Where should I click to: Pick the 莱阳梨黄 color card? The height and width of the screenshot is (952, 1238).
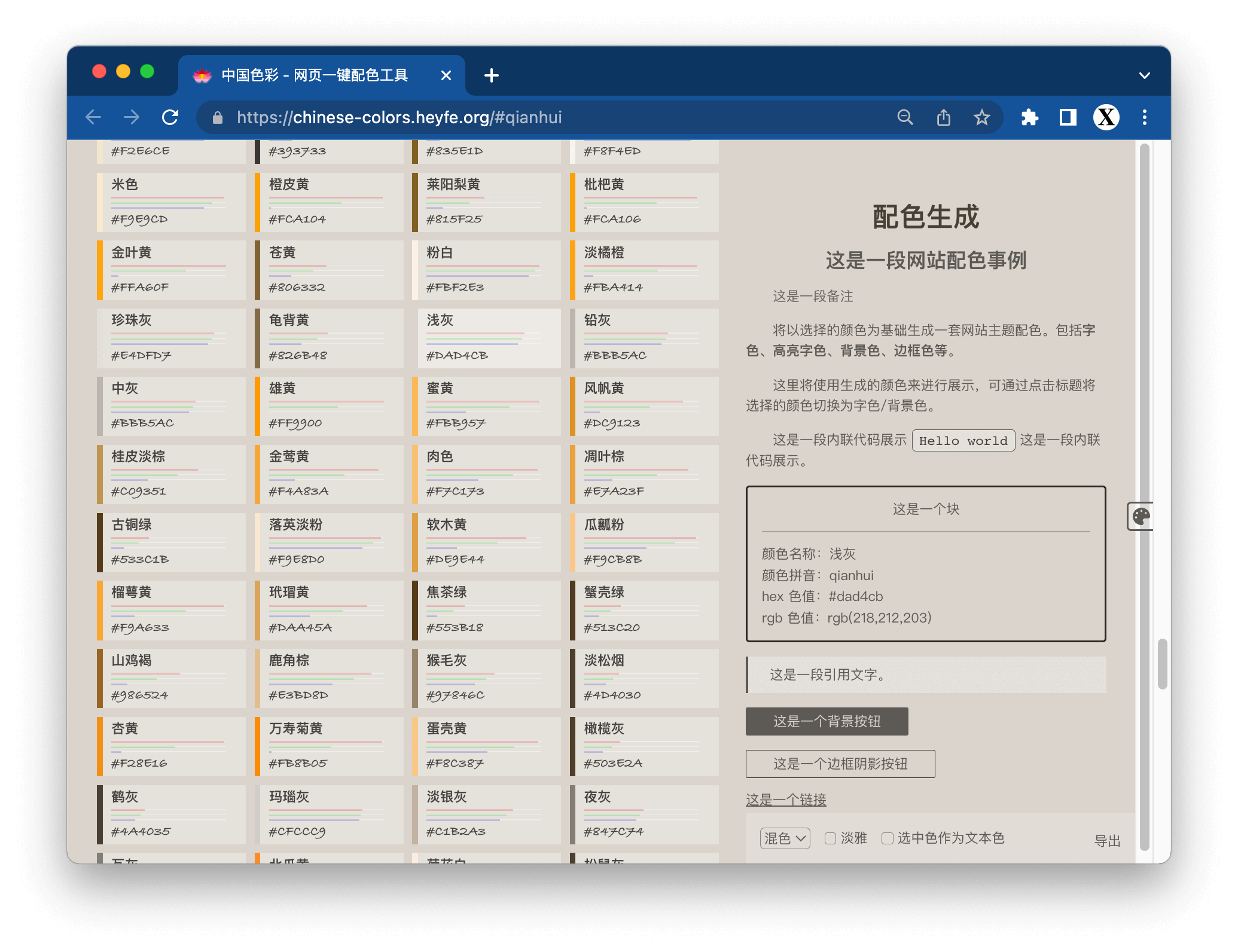tap(487, 202)
